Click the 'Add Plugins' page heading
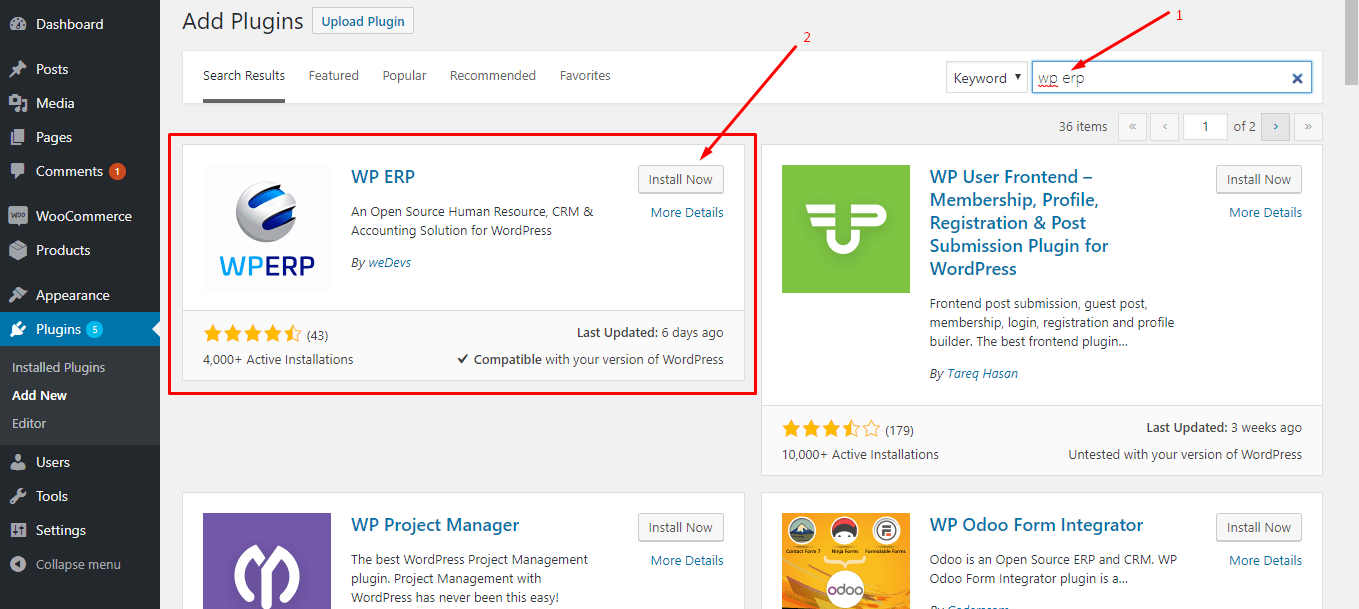 [x=243, y=21]
